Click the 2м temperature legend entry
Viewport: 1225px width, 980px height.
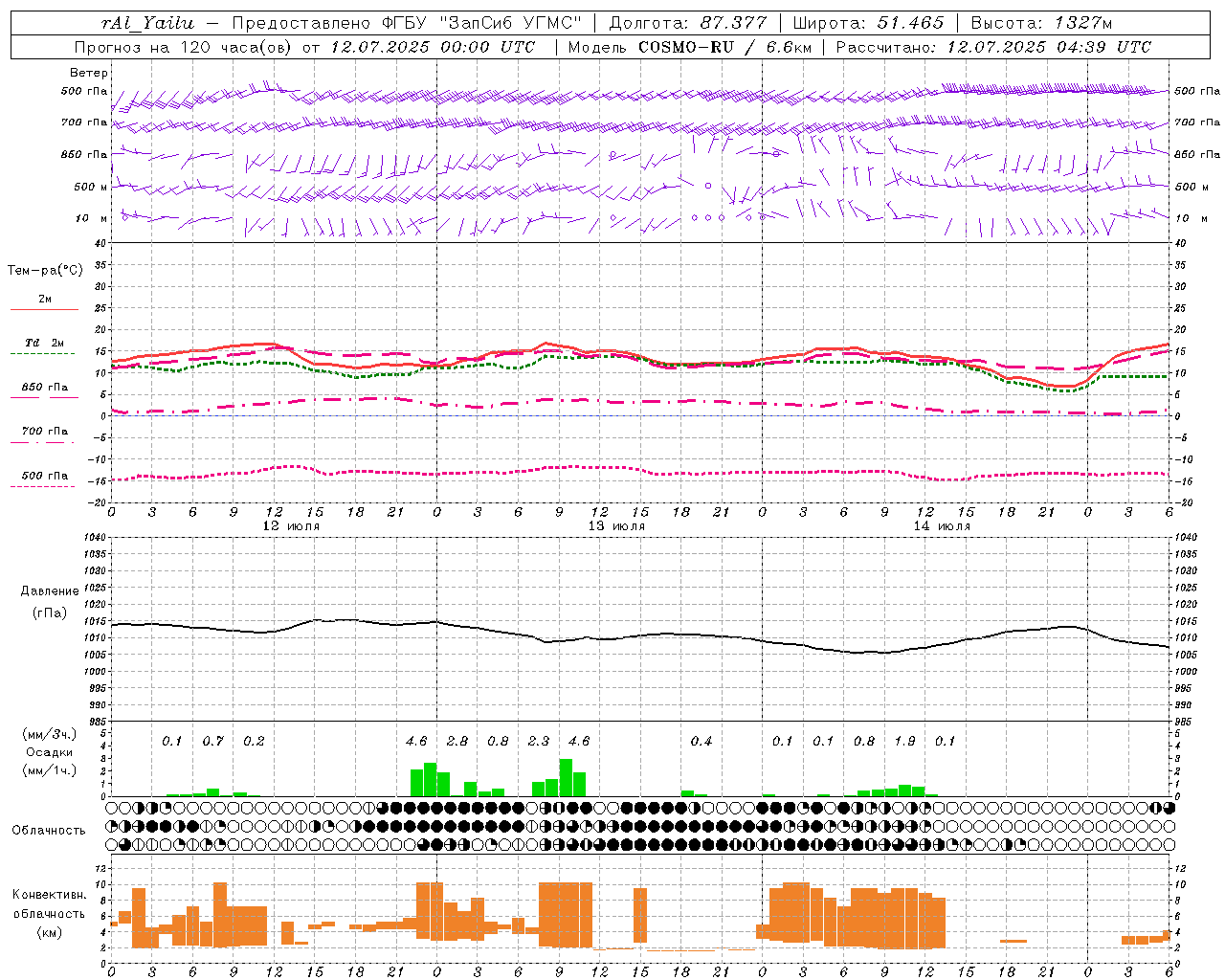45,300
